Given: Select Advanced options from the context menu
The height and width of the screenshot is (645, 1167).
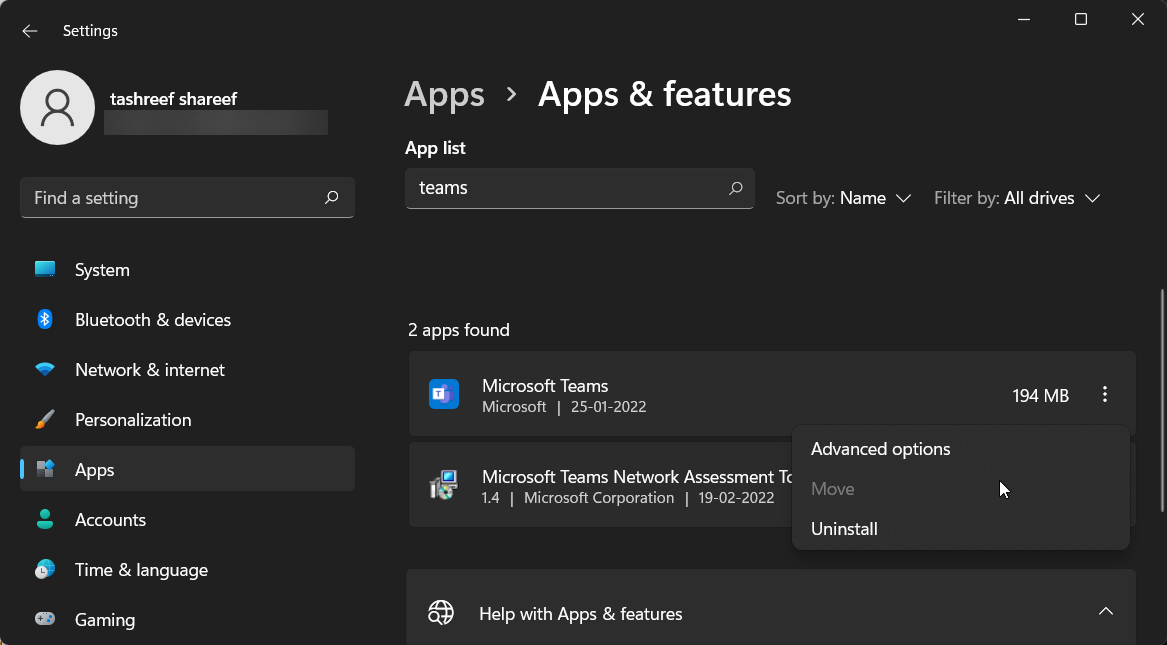Looking at the screenshot, I should click(880, 448).
